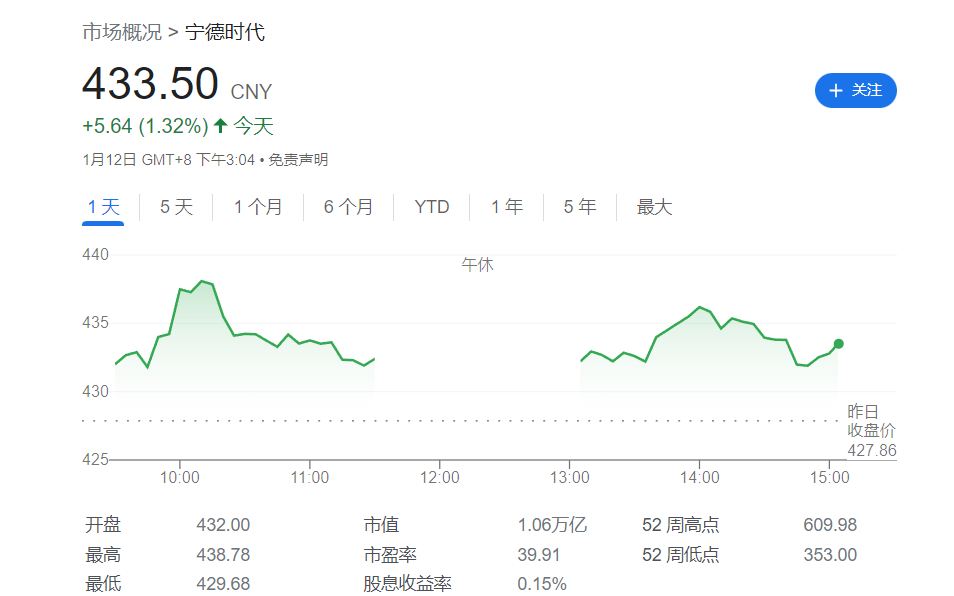Click the 最高 value 438.78
954x596 pixels.
pyautogui.click(x=223, y=555)
